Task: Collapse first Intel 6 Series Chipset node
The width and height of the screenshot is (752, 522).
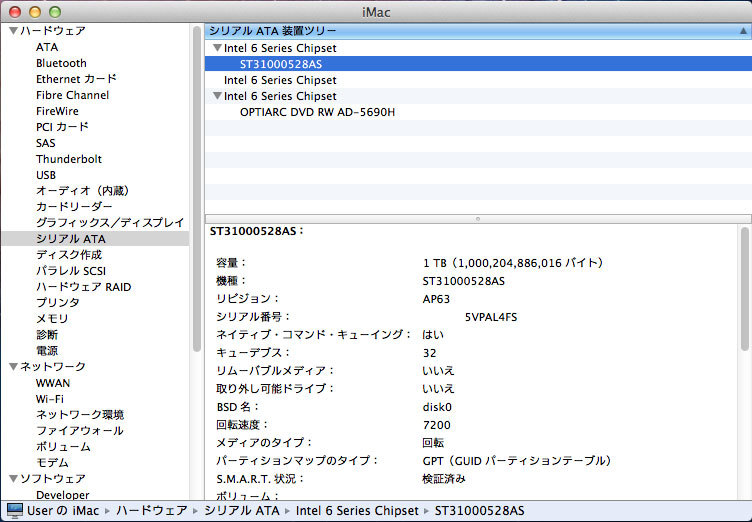Action: point(217,48)
